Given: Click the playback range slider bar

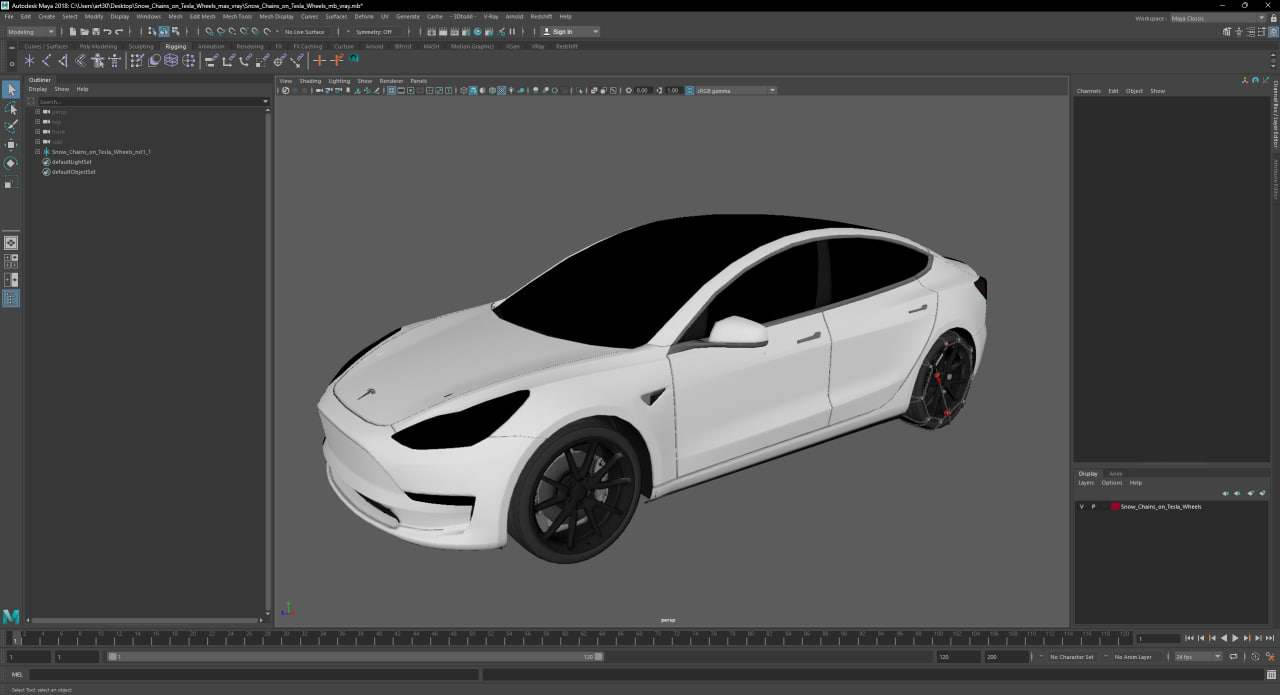Looking at the screenshot, I should [355, 657].
